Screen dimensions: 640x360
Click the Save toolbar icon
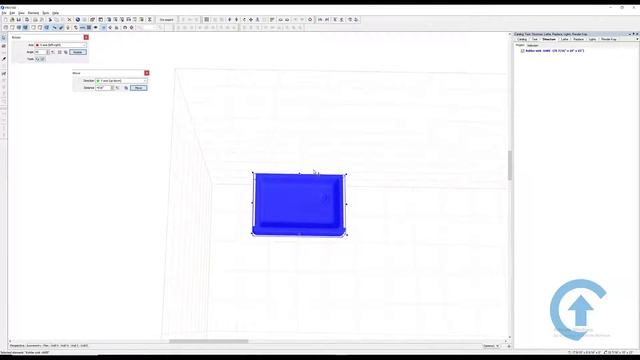coord(19,20)
